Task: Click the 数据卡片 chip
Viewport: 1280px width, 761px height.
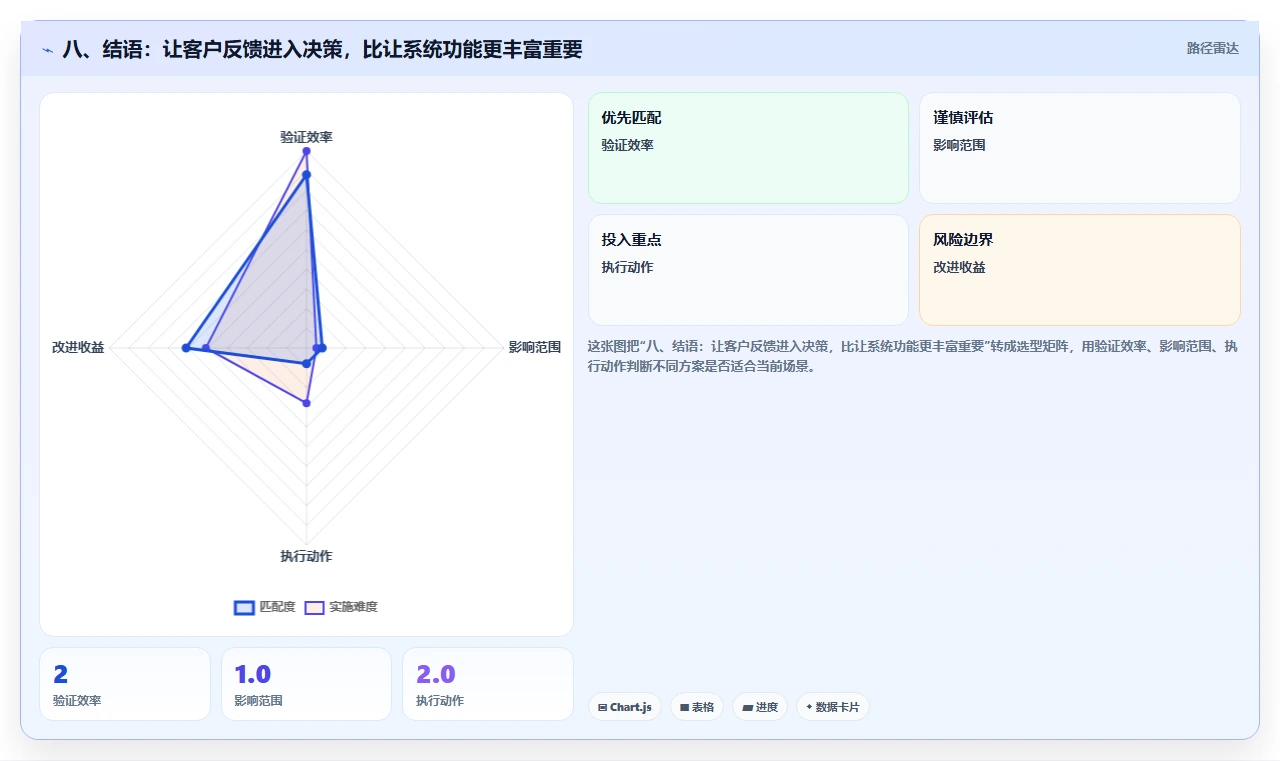Action: [x=833, y=707]
